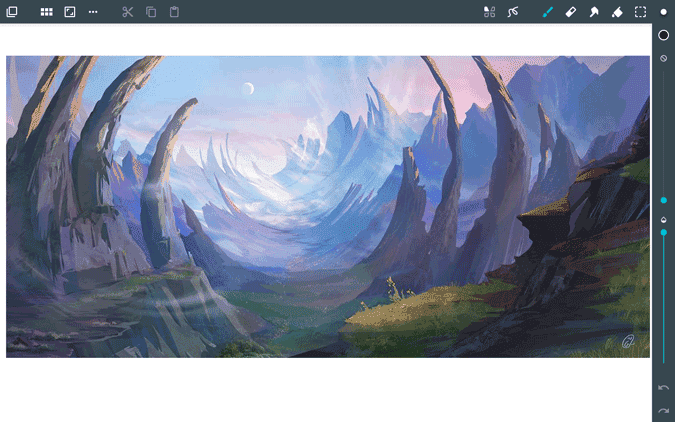Open the three-dot more options menu
This screenshot has height=422, width=675.
coord(93,12)
